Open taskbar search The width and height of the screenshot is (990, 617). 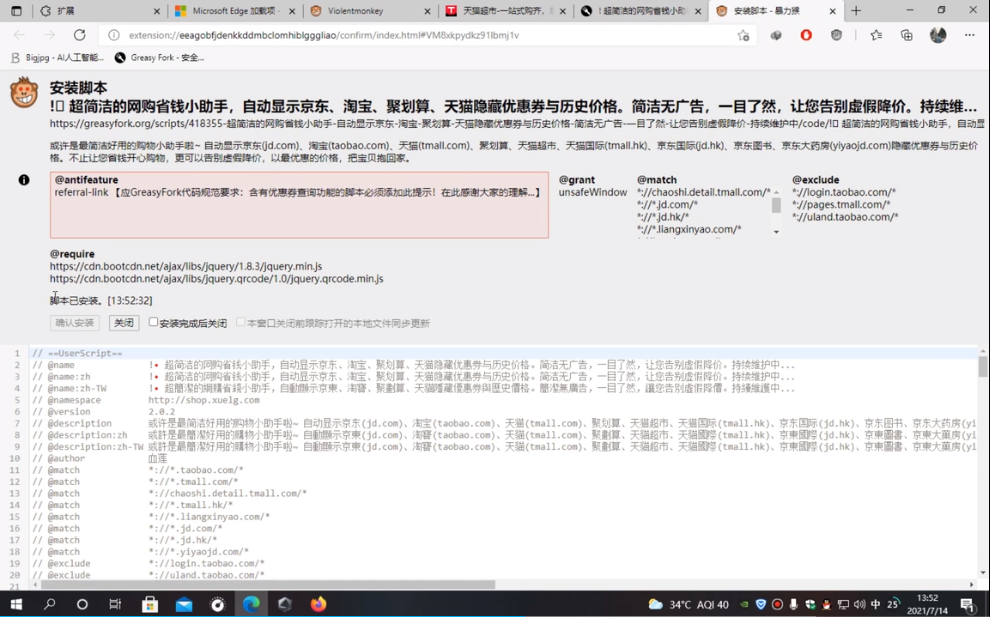pyautogui.click(x=49, y=604)
